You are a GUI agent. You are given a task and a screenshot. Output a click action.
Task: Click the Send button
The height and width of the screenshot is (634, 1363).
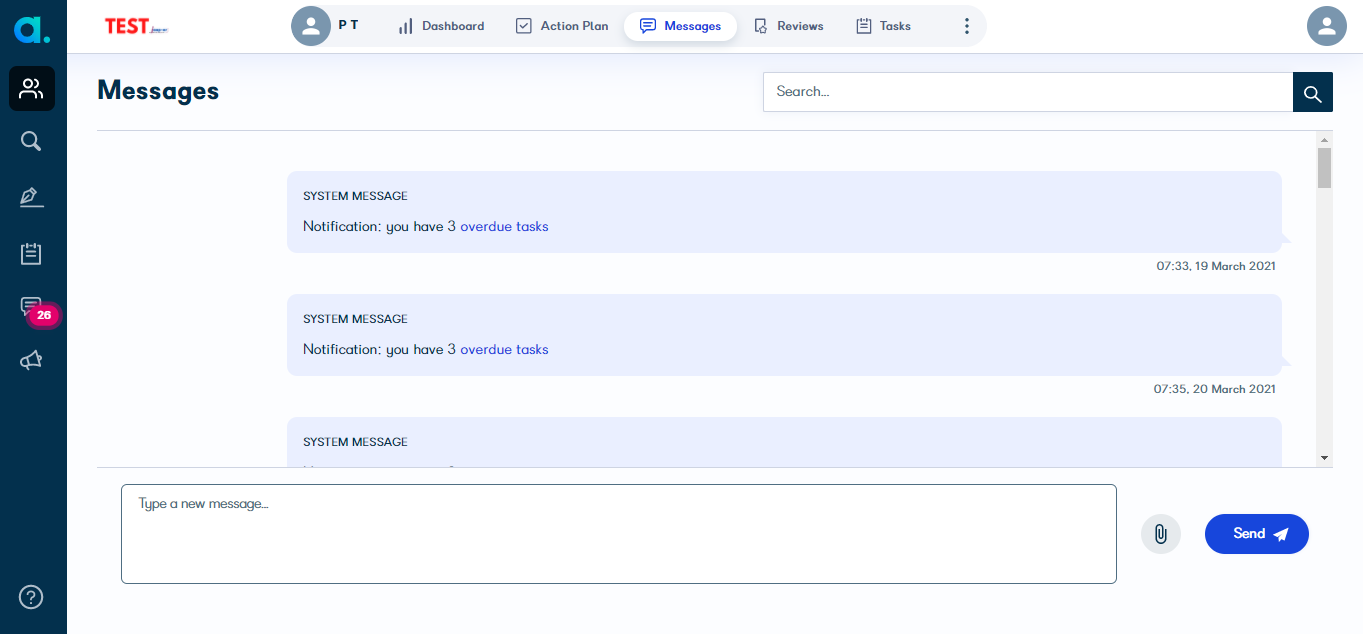(x=1257, y=534)
